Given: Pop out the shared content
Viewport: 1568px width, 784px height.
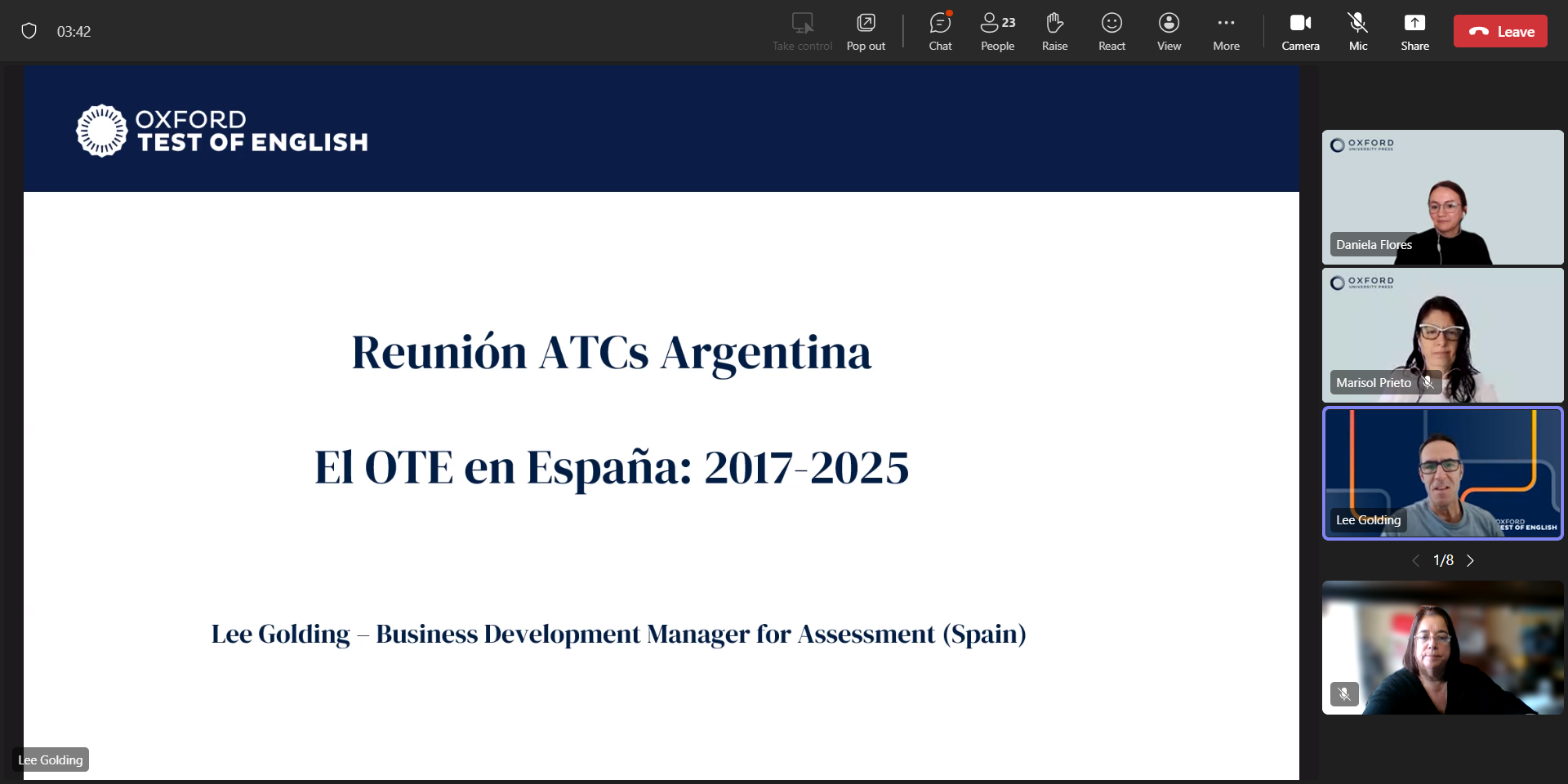Looking at the screenshot, I should [866, 32].
